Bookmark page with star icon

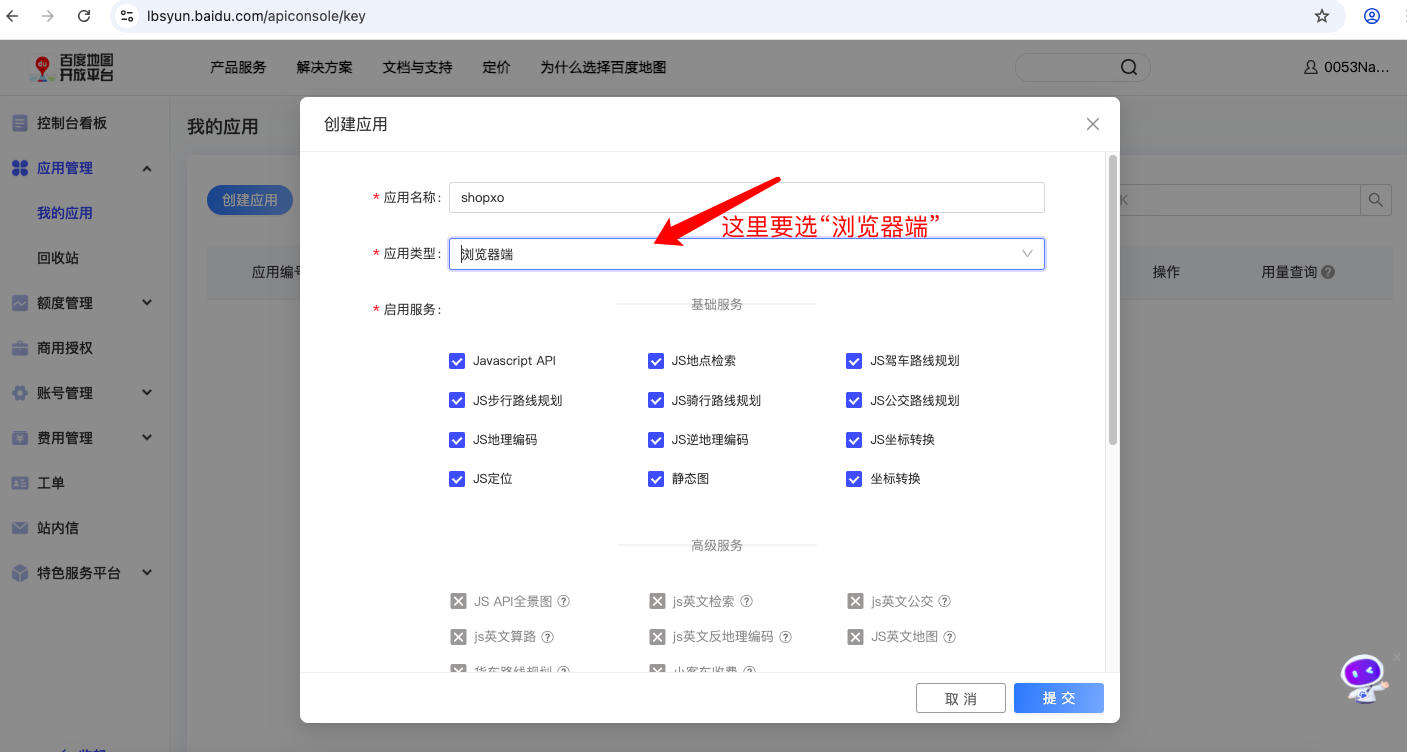click(1322, 16)
